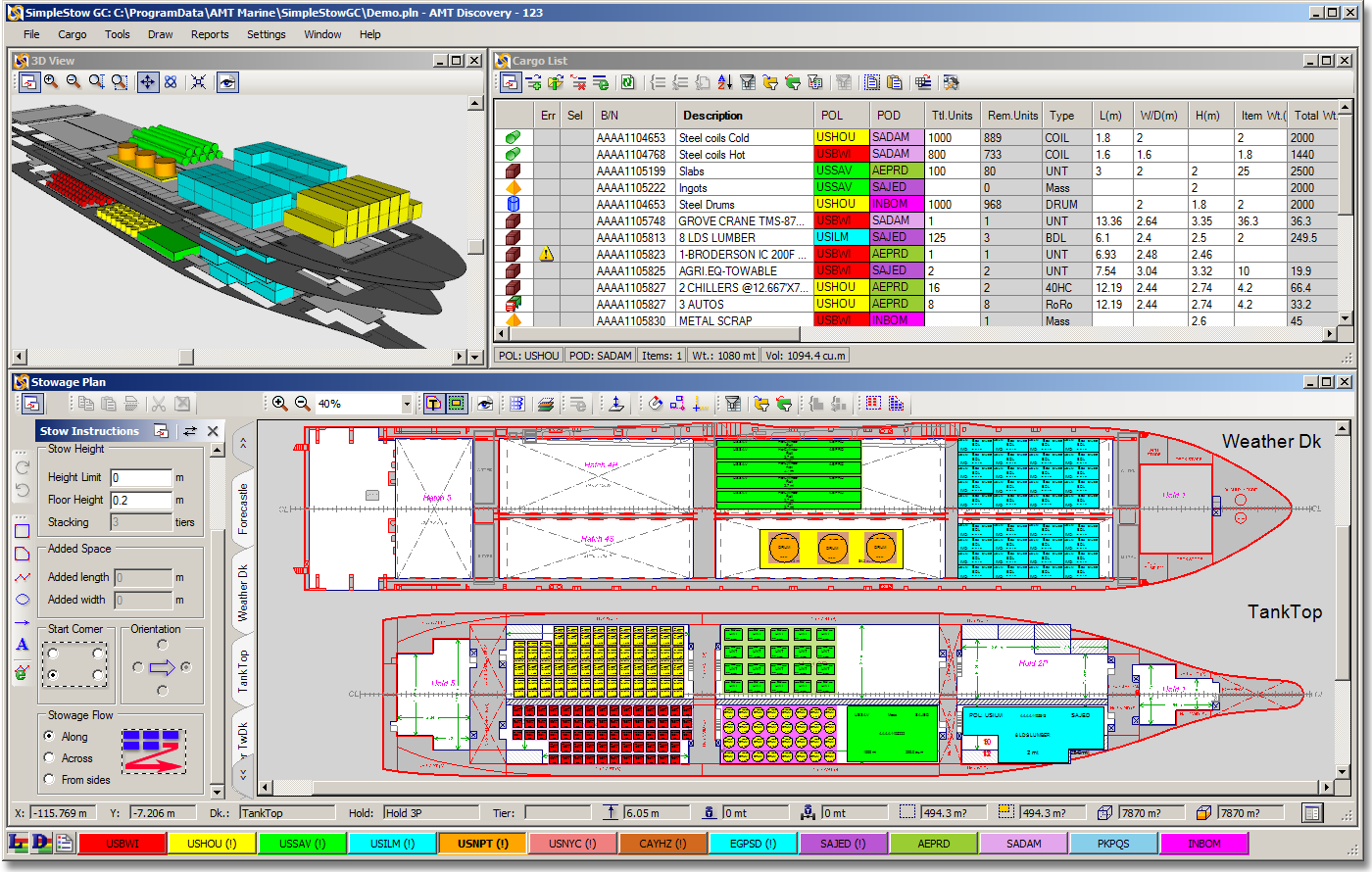Screen dimensions: 1372x872
Task: Close the Stow Instructions panel
Action: [x=213, y=431]
